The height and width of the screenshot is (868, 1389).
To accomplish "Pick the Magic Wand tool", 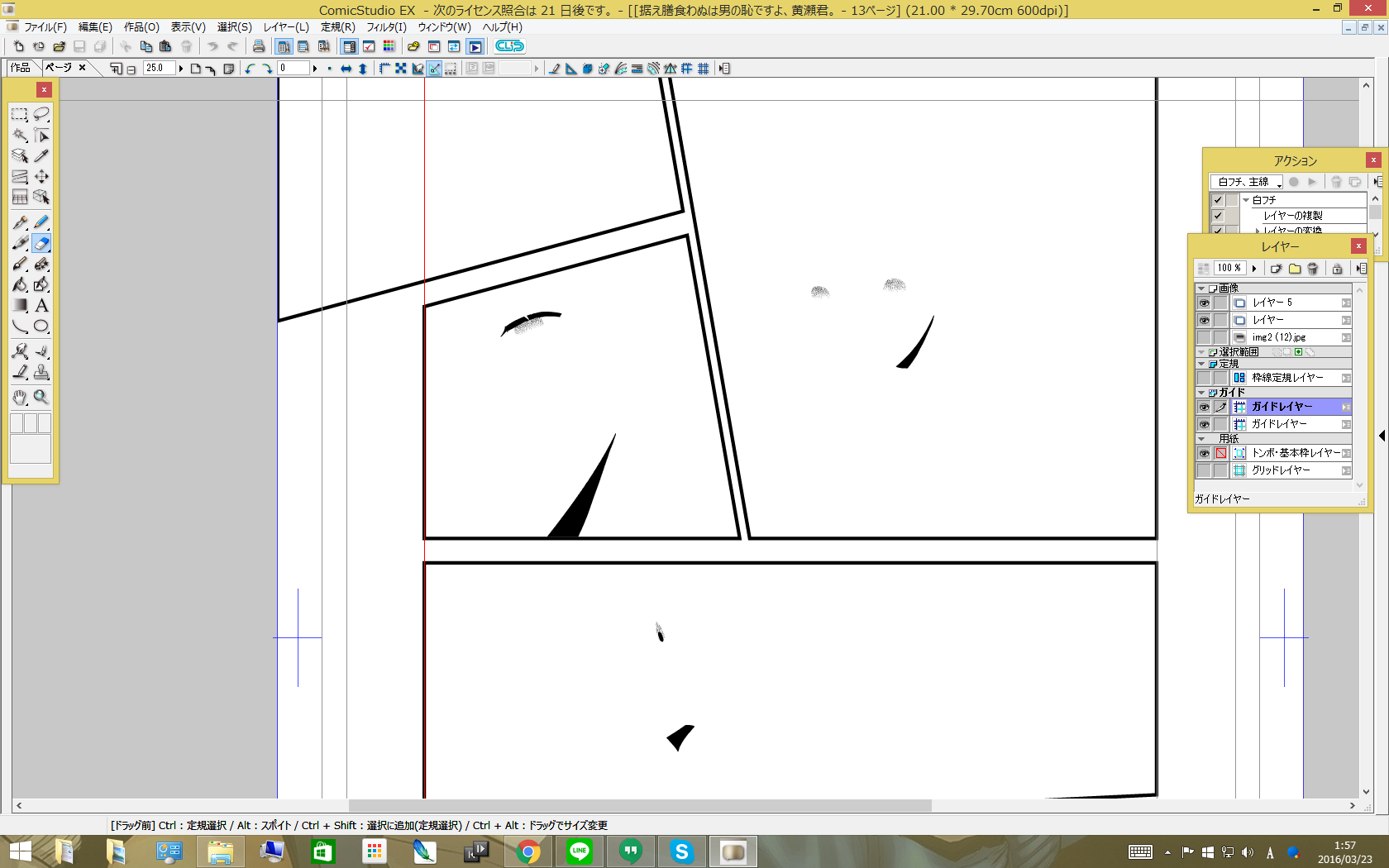I will pos(20,135).
